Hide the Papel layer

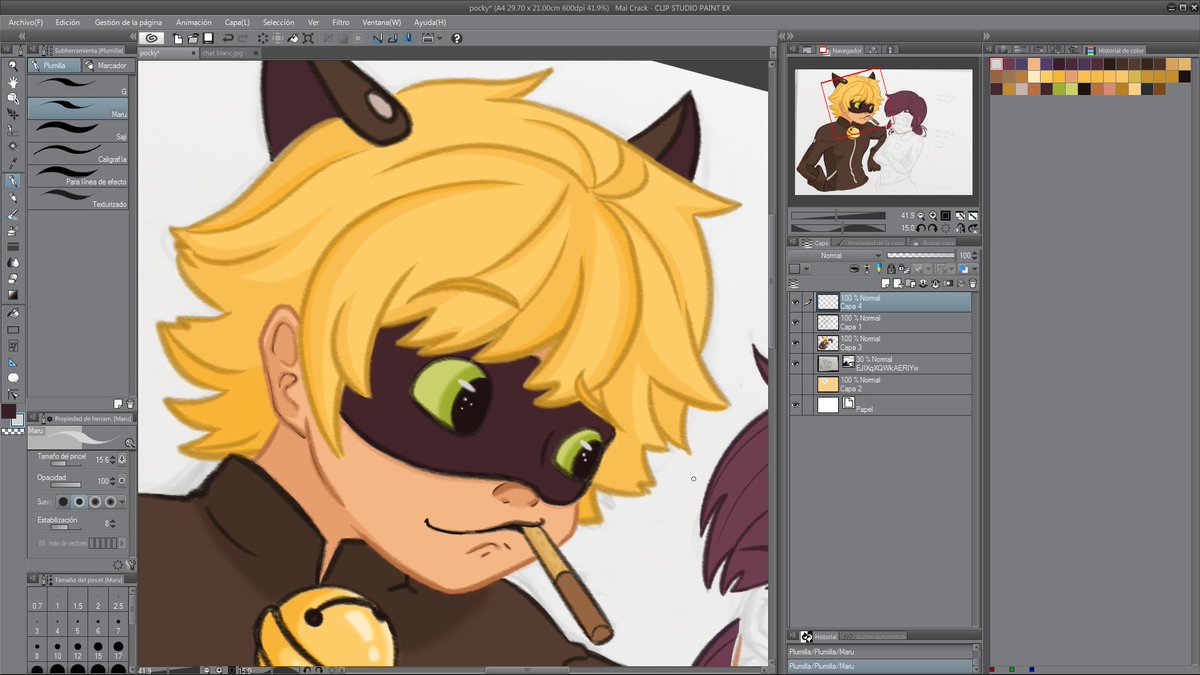[796, 405]
